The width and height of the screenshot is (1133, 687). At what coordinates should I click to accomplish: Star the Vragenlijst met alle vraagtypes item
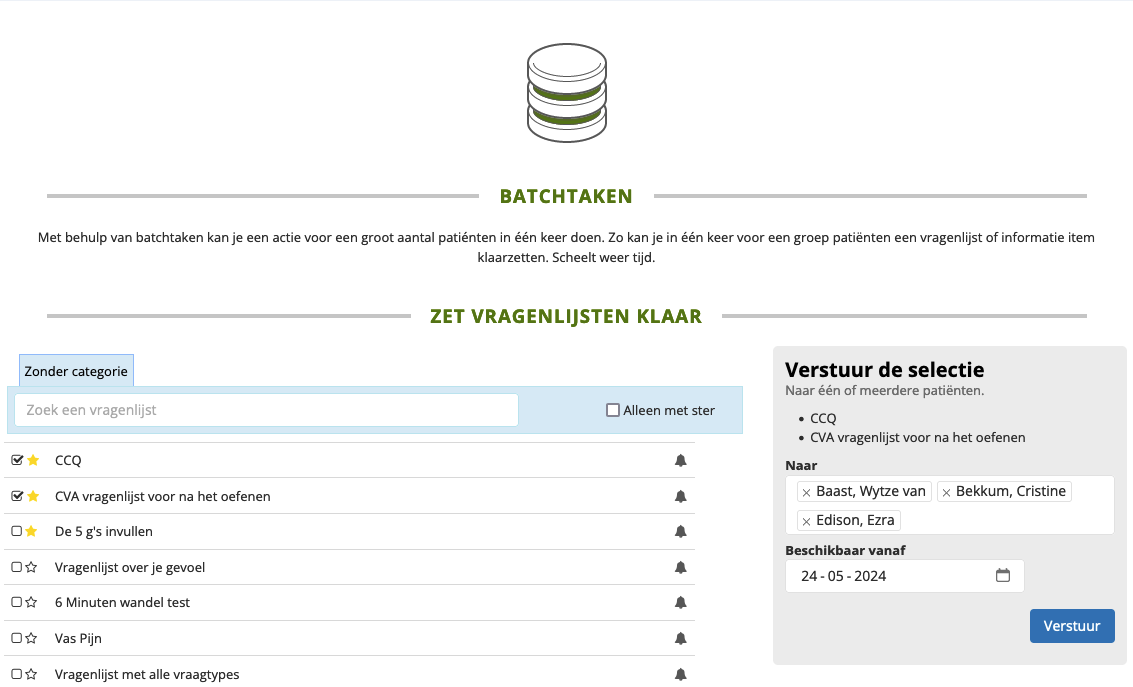pos(32,674)
